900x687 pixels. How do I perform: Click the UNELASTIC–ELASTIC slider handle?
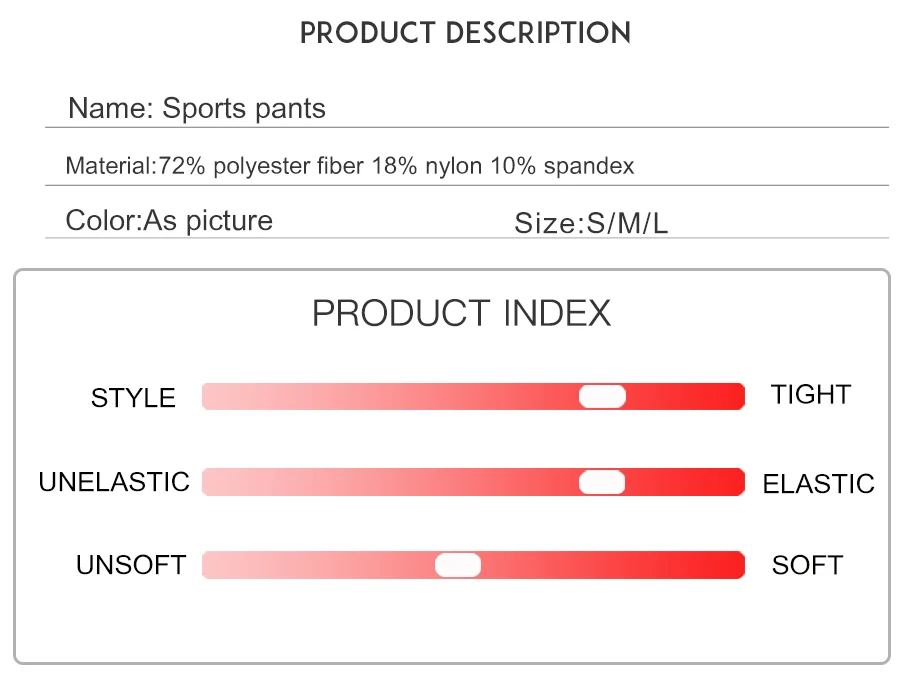pos(602,482)
